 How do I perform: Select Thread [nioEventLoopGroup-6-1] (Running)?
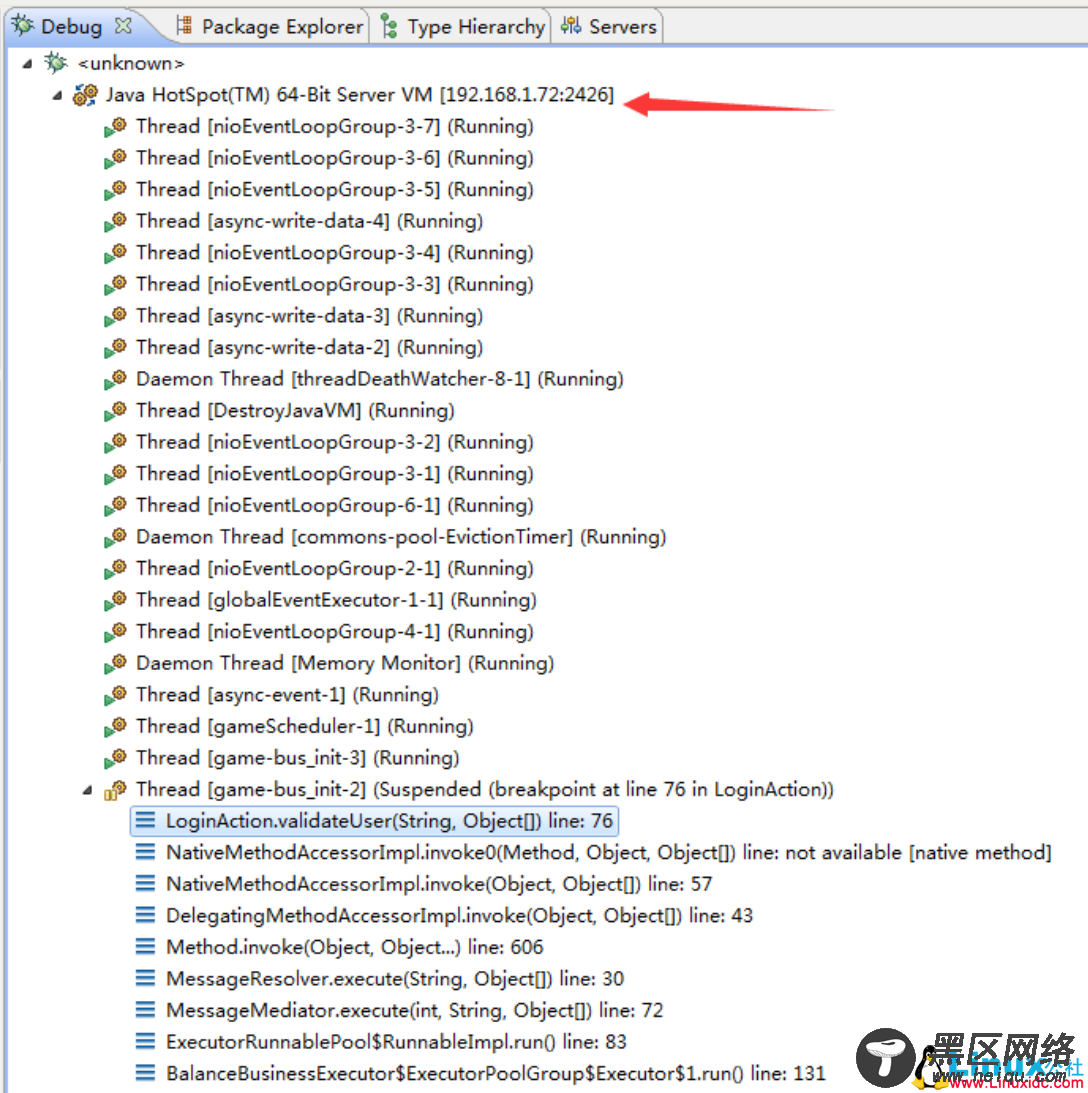[x=335, y=505]
